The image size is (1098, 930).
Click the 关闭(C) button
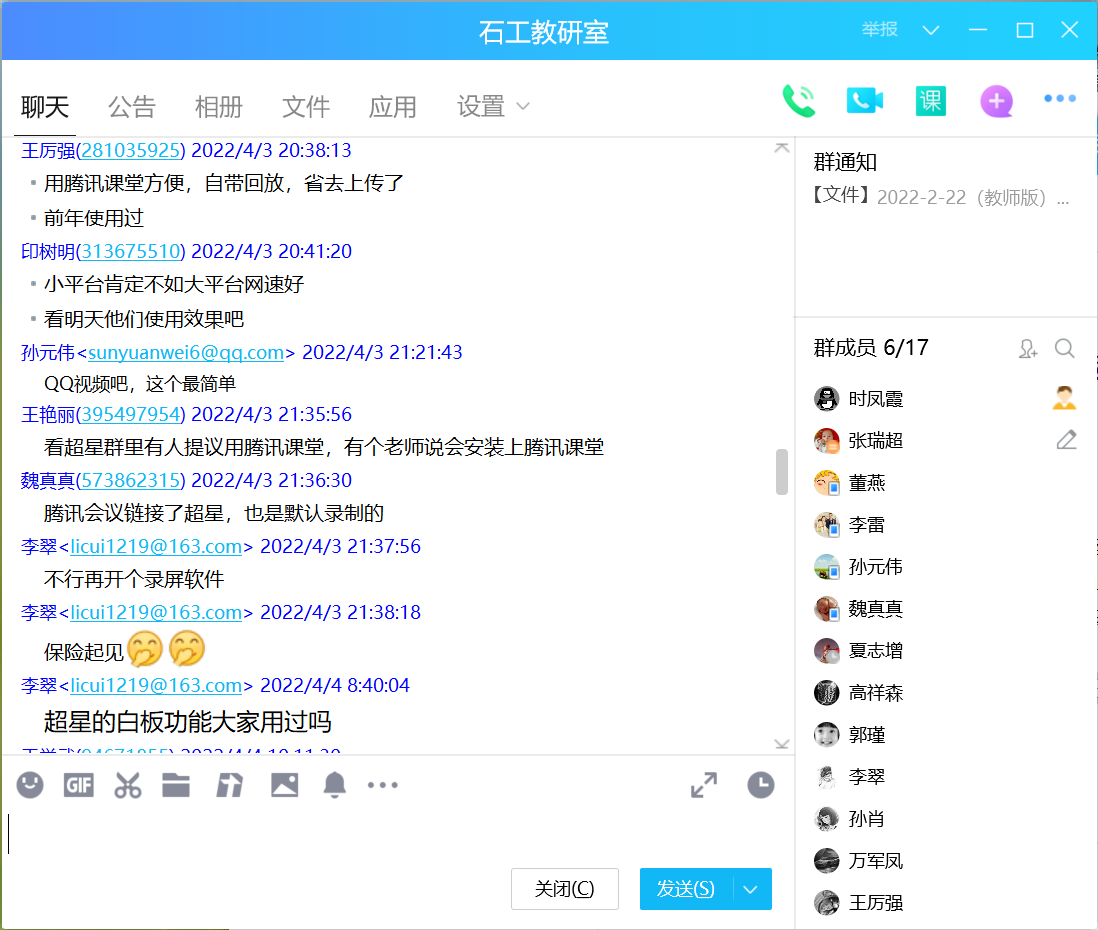564,889
